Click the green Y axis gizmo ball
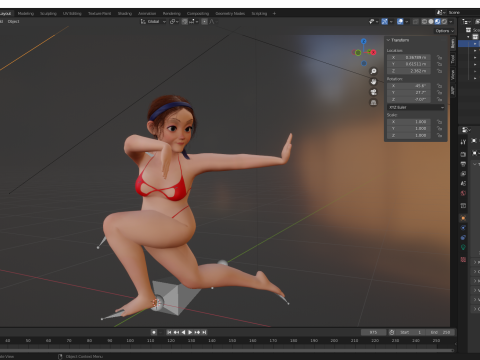 point(358,53)
